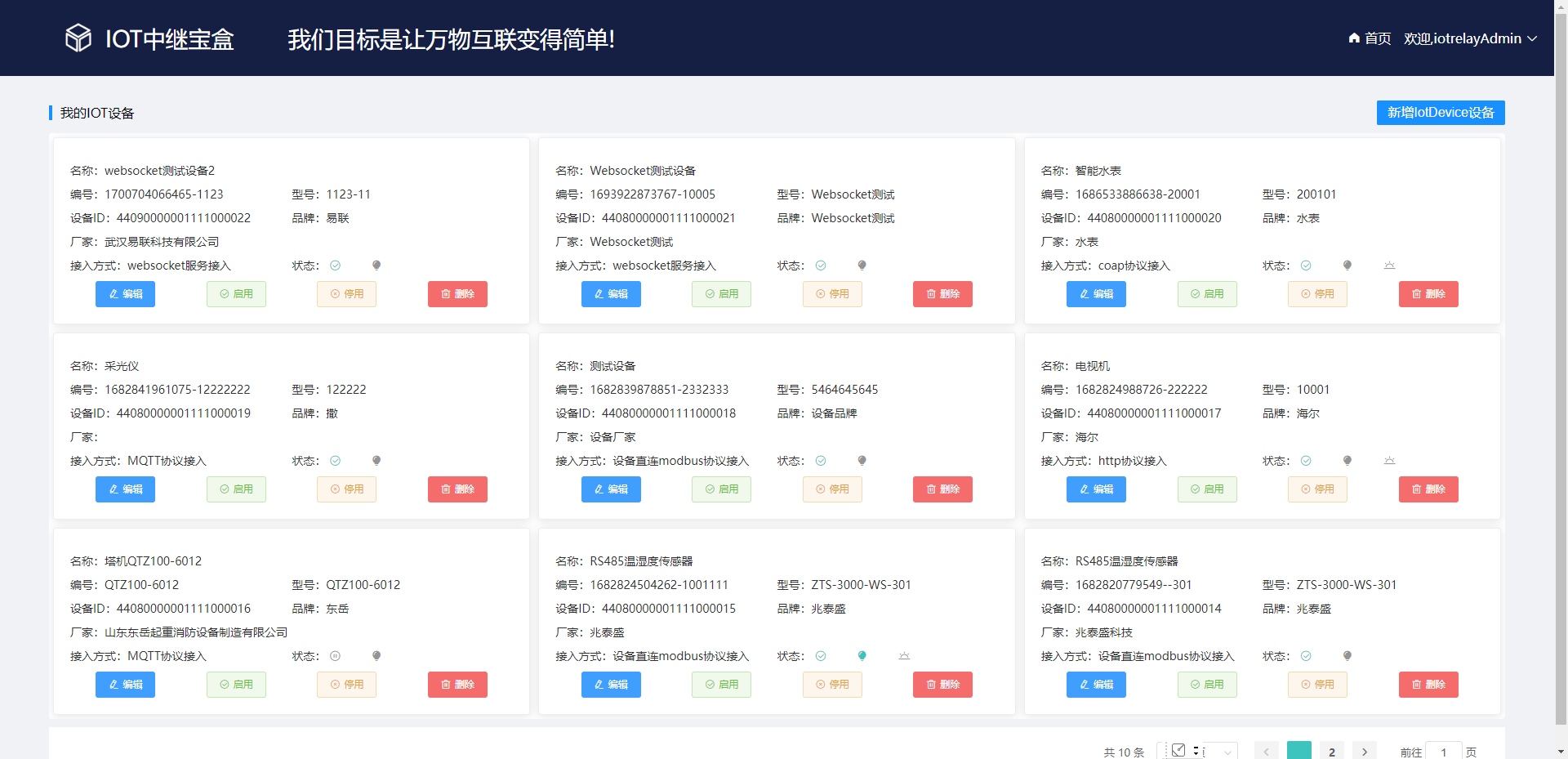Enable (启用) the 采光仪 device
This screenshot has height=759, width=1568.
click(236, 489)
